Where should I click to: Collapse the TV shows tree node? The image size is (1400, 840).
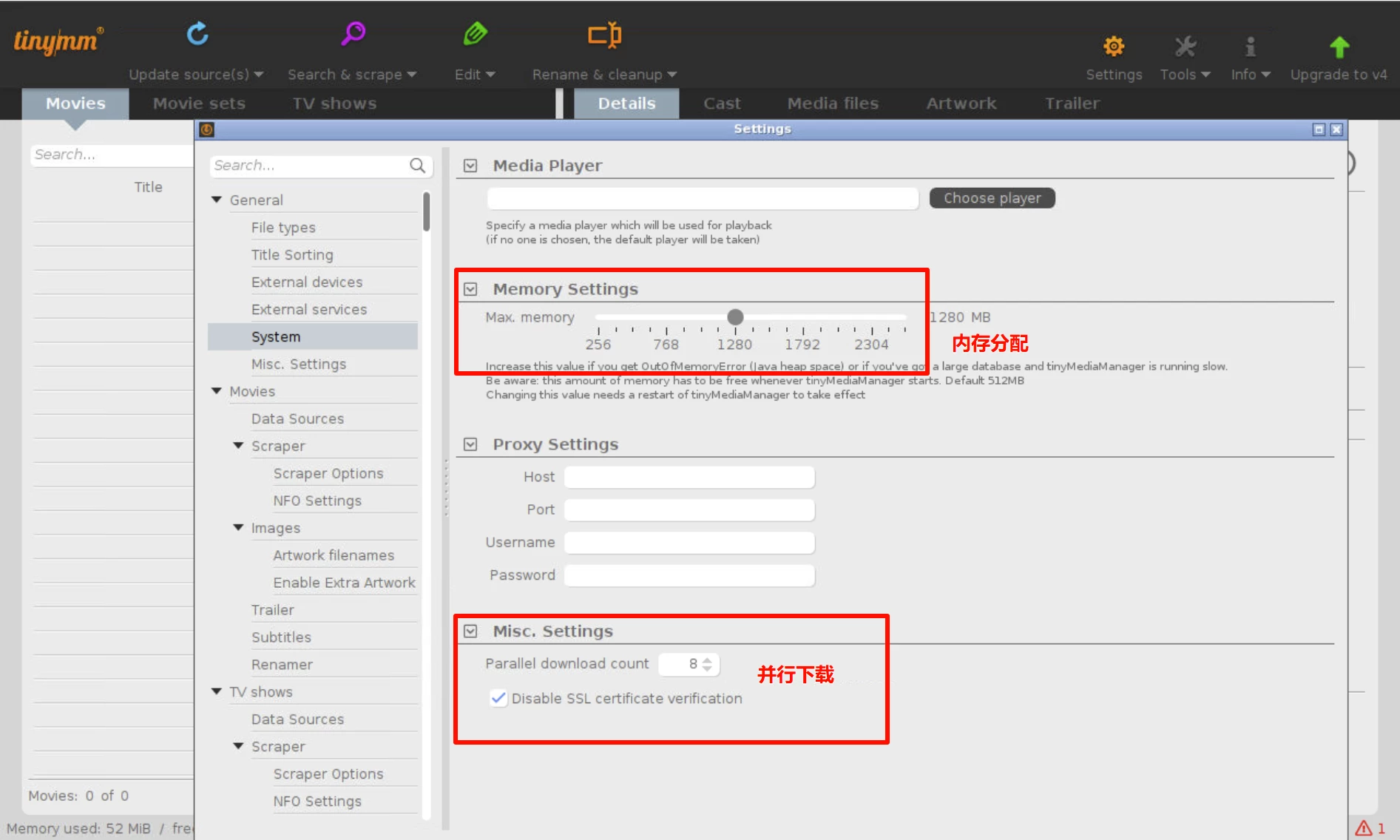(x=217, y=691)
